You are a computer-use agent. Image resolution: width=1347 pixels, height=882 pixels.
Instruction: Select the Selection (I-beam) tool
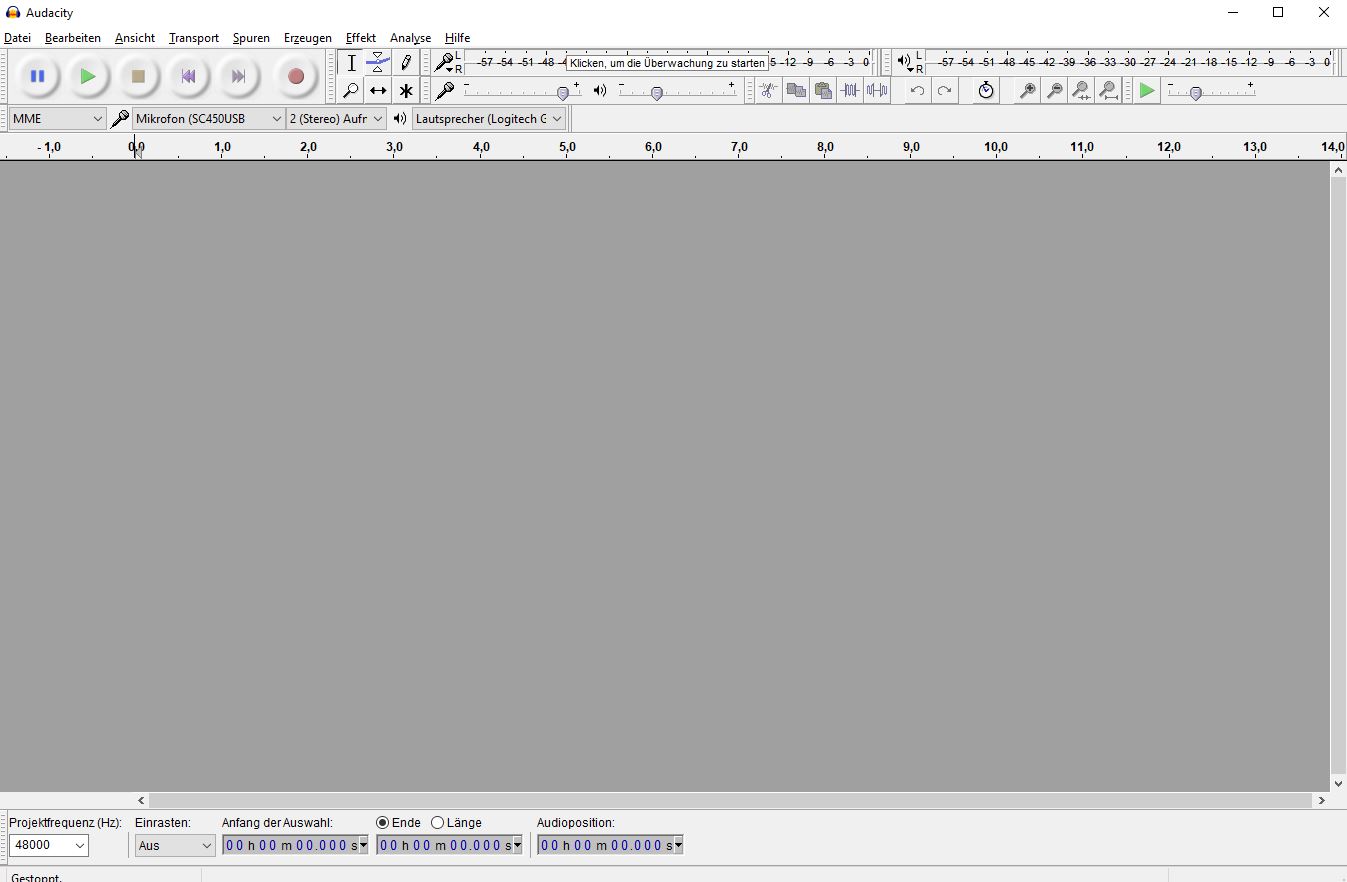click(x=351, y=63)
